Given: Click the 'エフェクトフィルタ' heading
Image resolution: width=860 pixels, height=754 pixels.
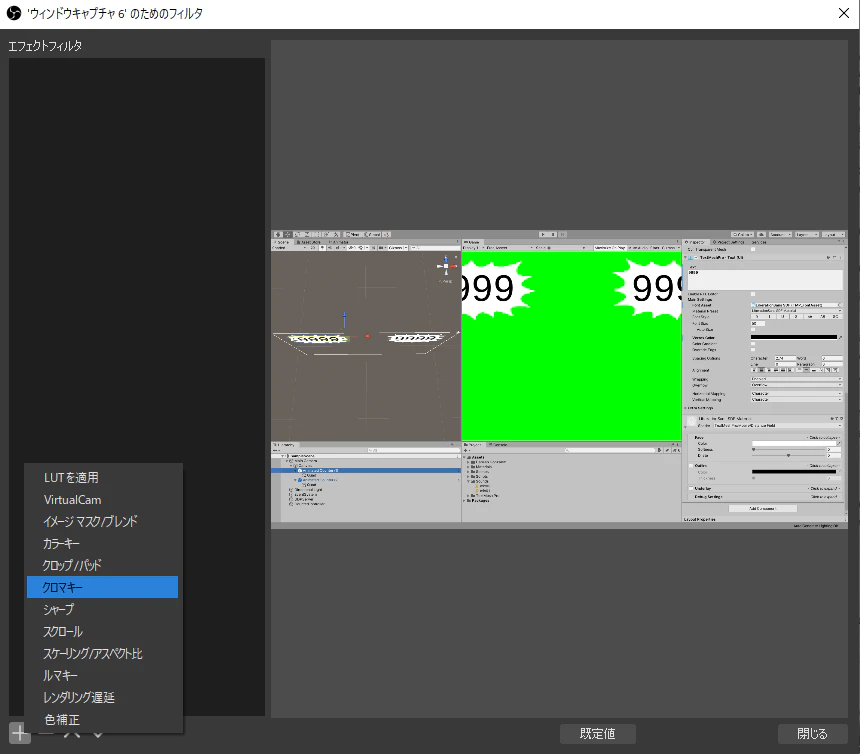Looking at the screenshot, I should pos(45,46).
